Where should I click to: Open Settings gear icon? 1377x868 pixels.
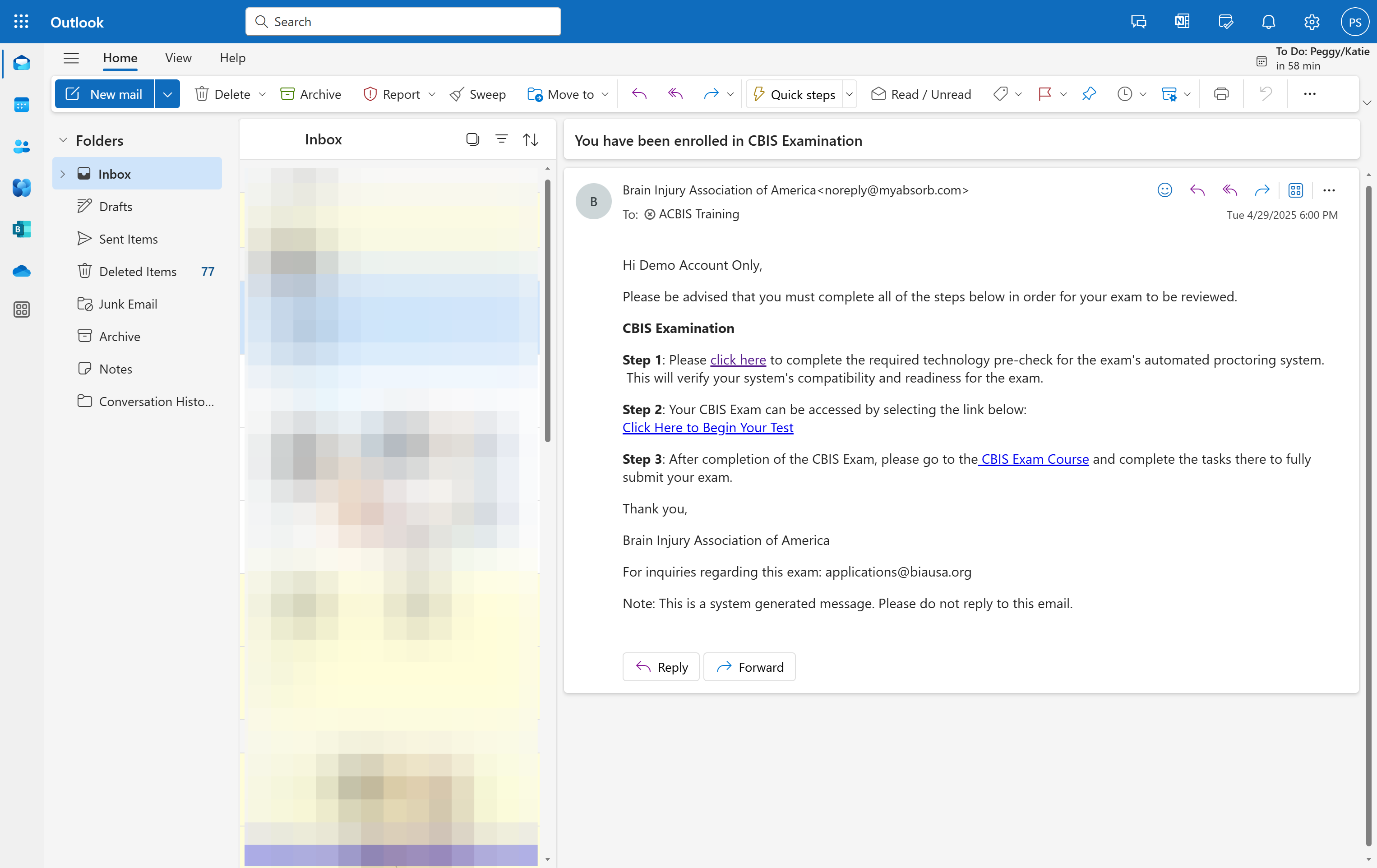1311,22
